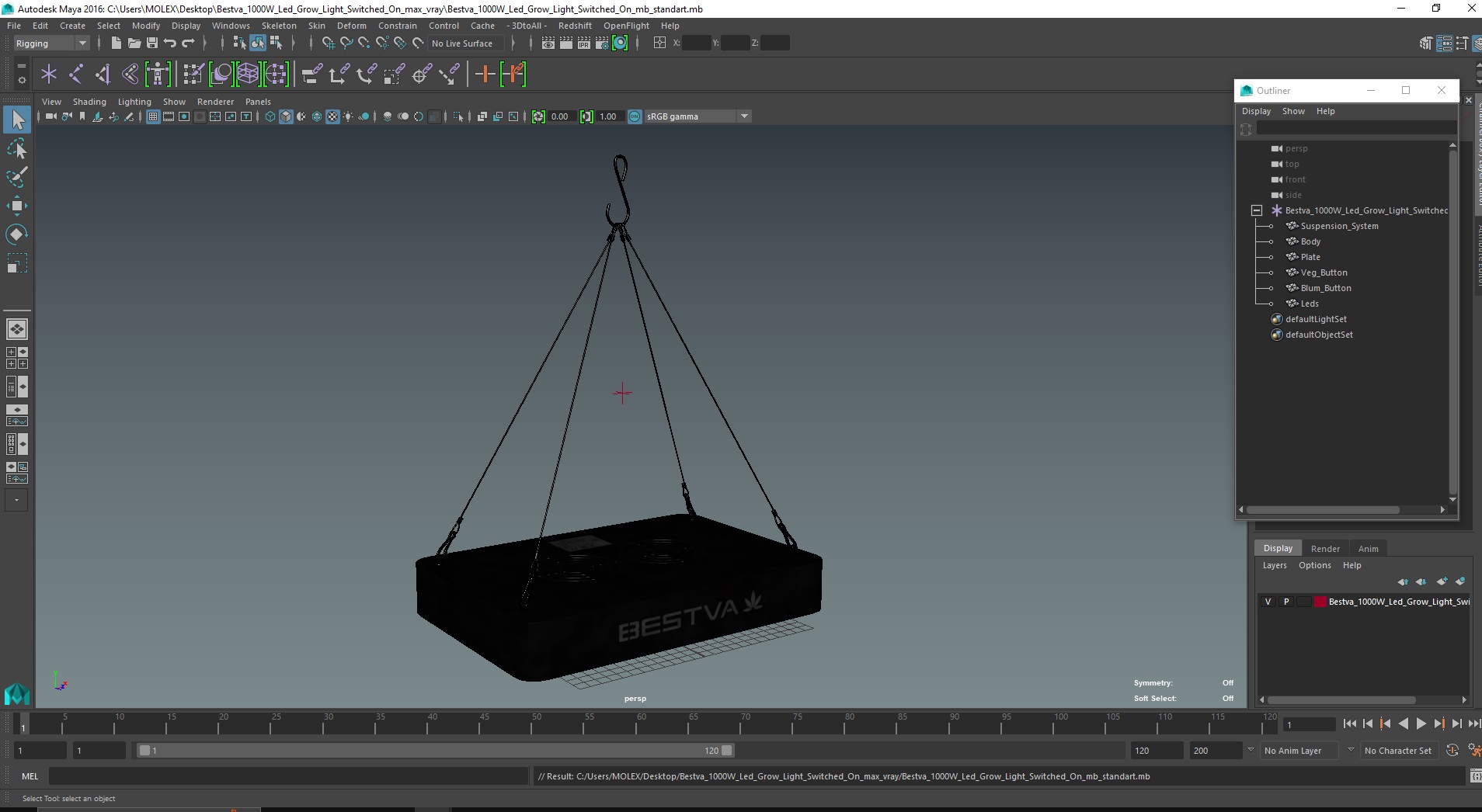The height and width of the screenshot is (812, 1482).
Task: Click the Set Key shelf icon
Action: 485,75
